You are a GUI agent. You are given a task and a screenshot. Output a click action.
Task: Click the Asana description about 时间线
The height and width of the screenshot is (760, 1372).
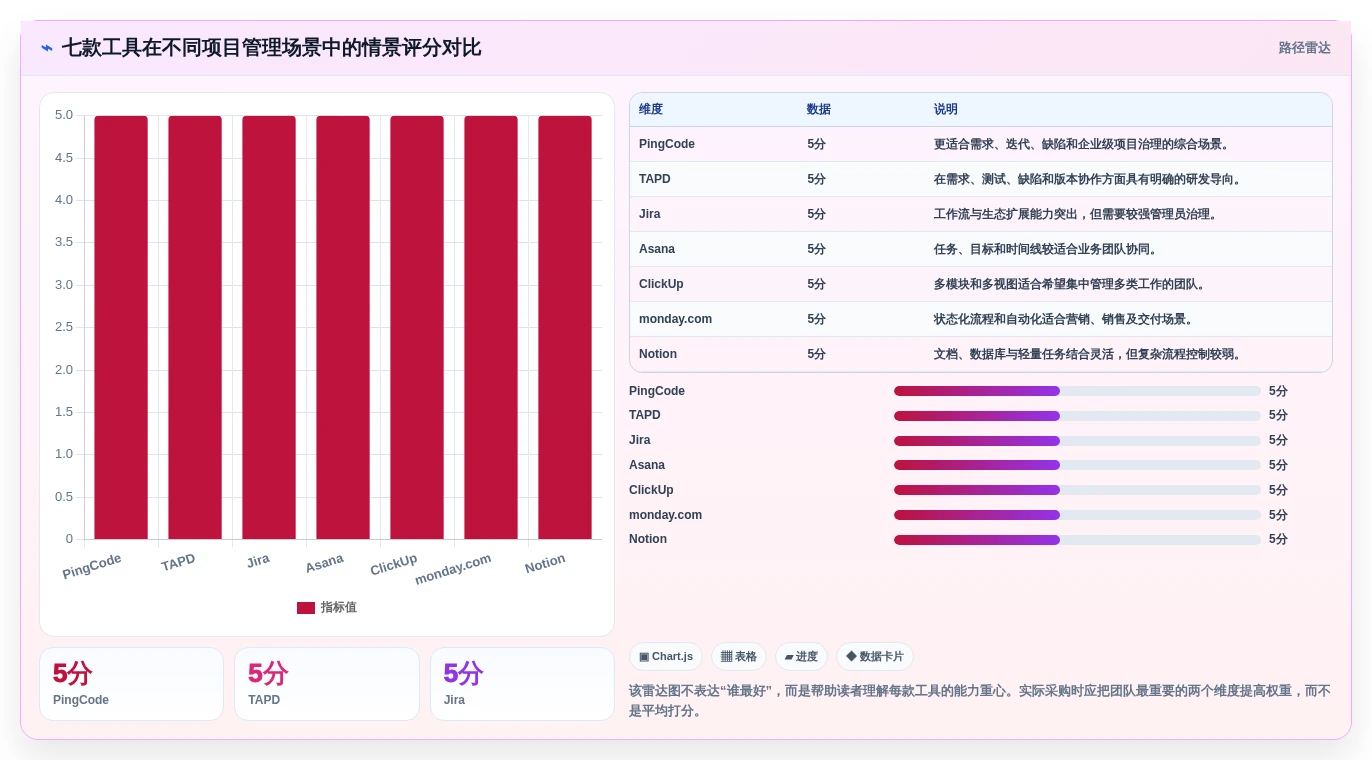pos(1047,249)
